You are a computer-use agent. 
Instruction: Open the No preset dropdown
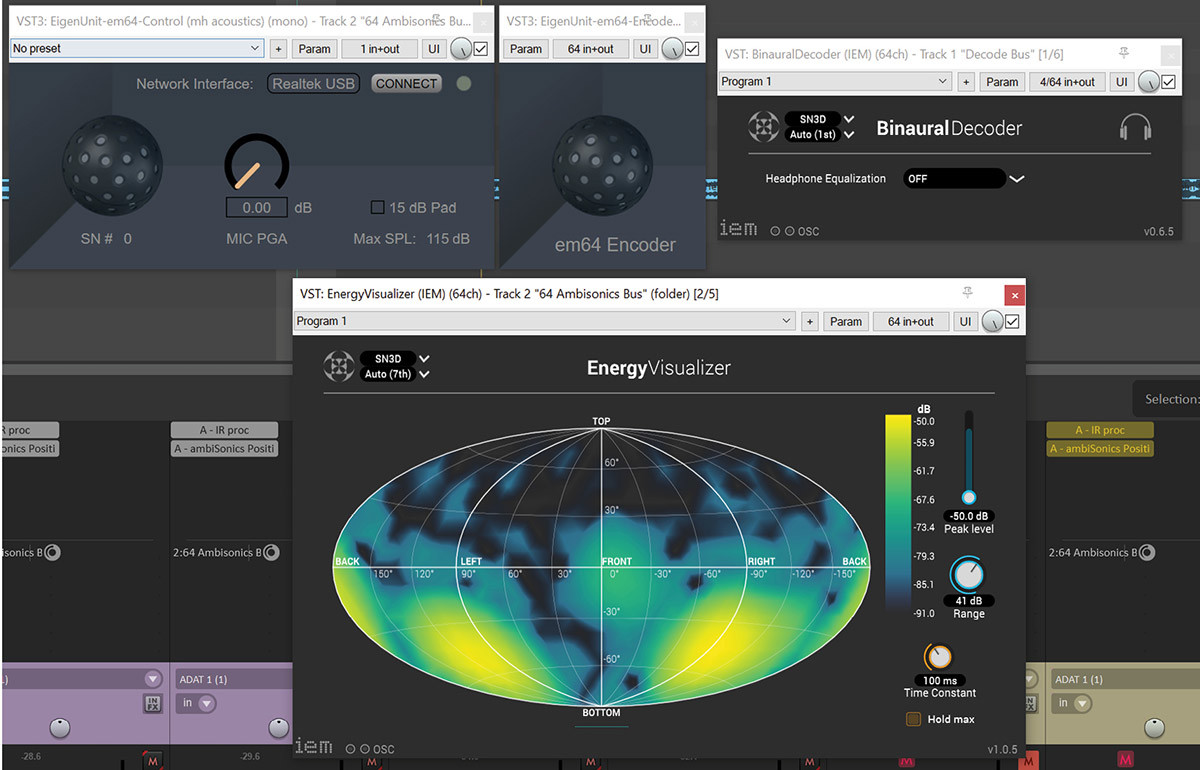(x=136, y=48)
